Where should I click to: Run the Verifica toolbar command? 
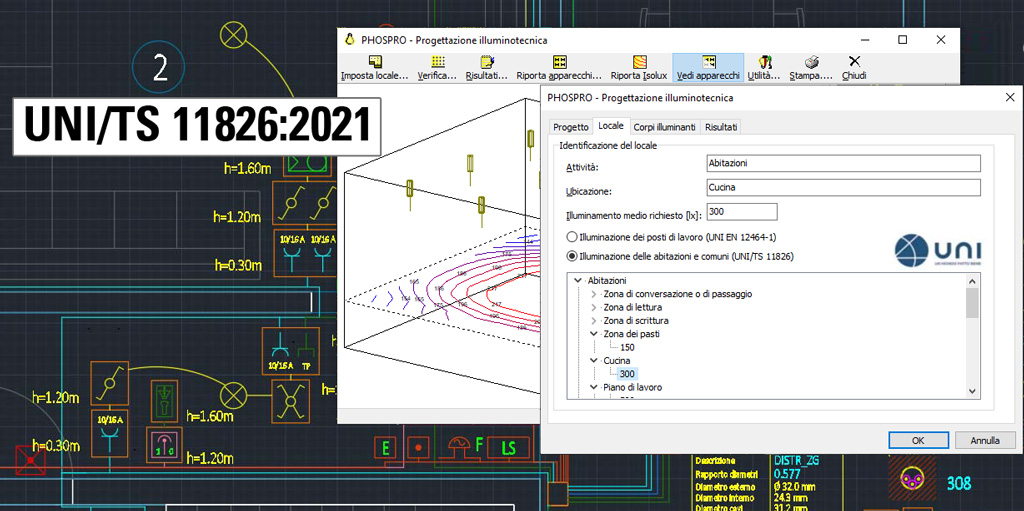click(x=438, y=68)
